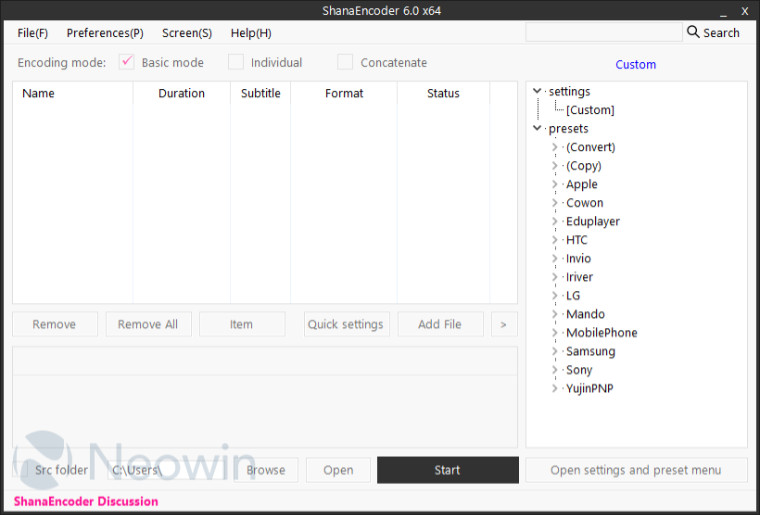Click the Search magnifier icon
Viewport: 760px width, 515px height.
pos(693,33)
